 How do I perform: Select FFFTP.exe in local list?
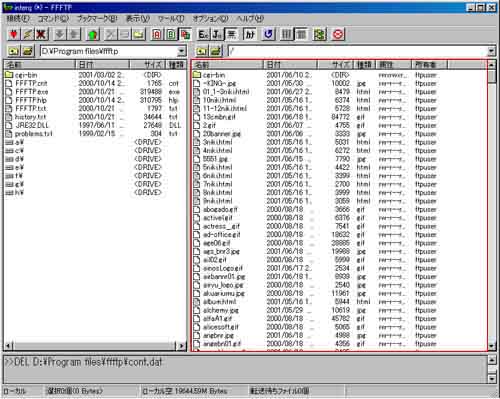click(32, 92)
